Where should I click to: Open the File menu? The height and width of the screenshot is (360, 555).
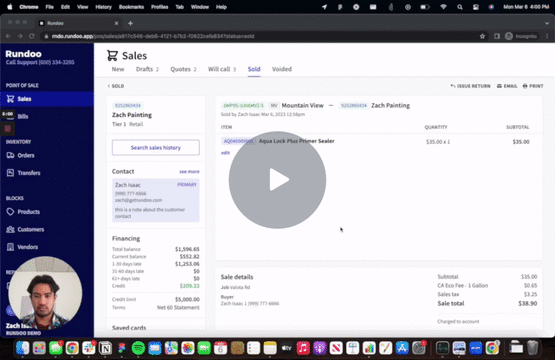pyautogui.click(x=50, y=7)
